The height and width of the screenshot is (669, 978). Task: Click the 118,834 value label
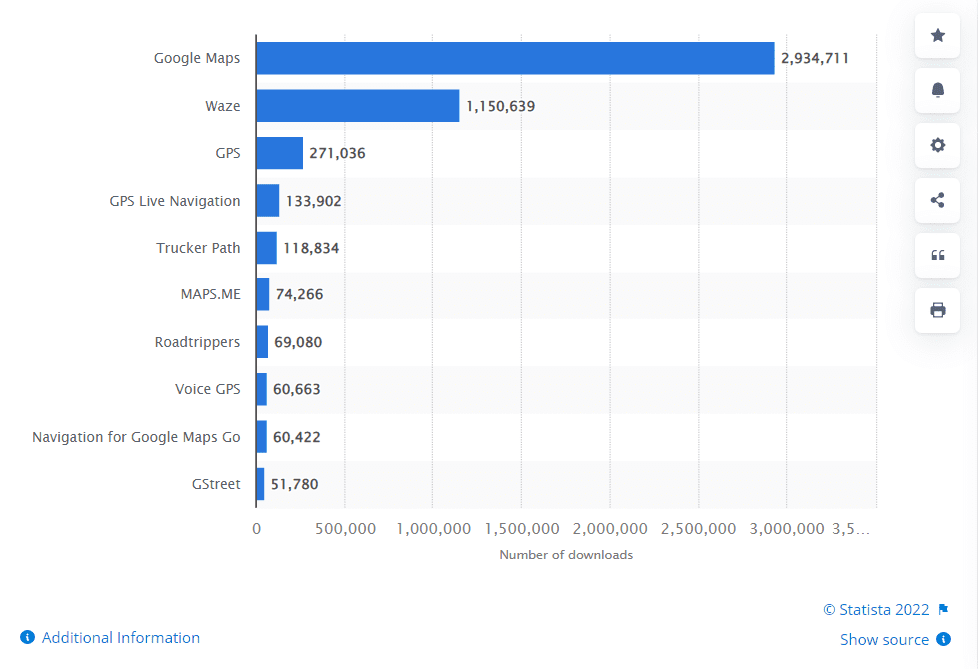tap(311, 248)
